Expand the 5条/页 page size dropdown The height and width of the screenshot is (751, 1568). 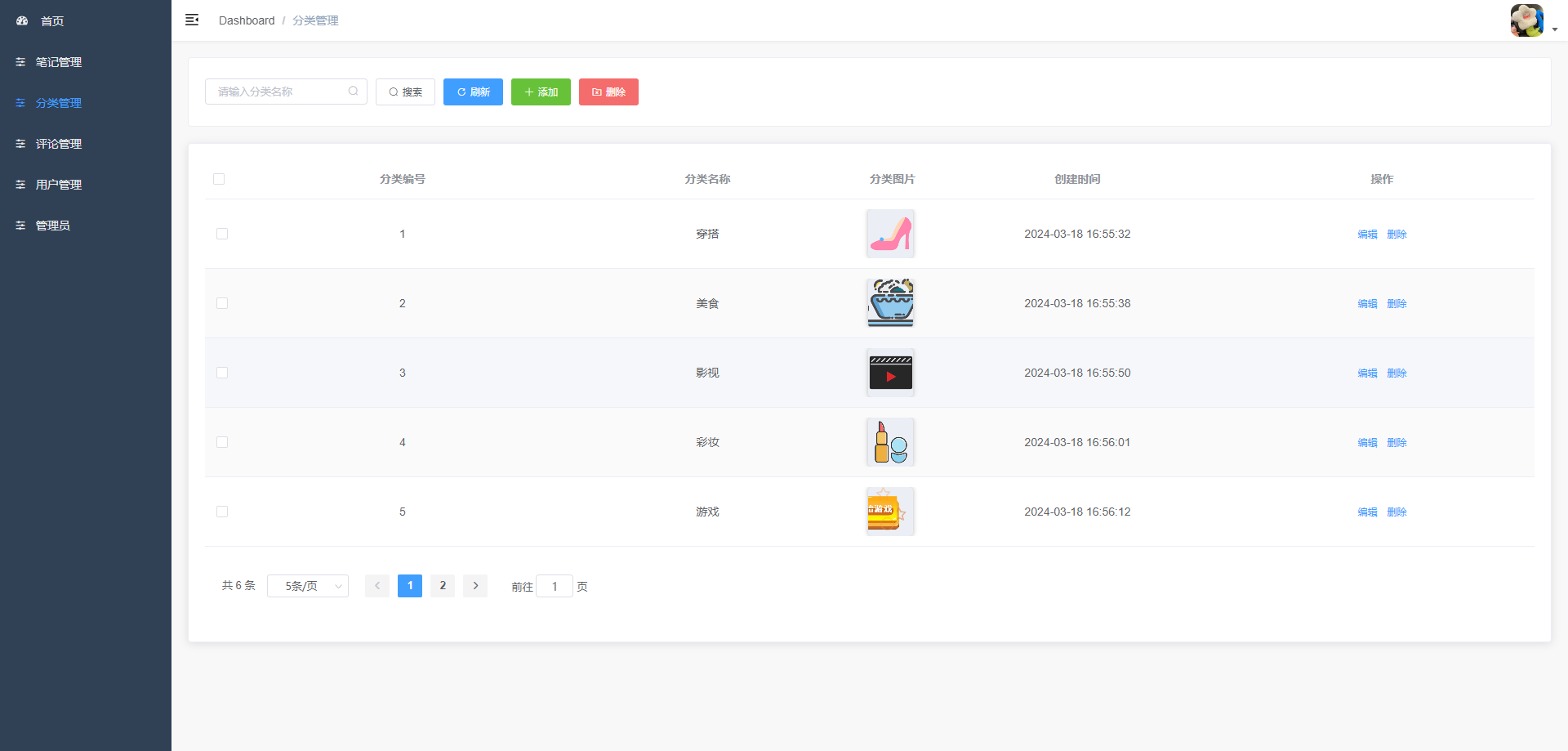pyautogui.click(x=308, y=586)
